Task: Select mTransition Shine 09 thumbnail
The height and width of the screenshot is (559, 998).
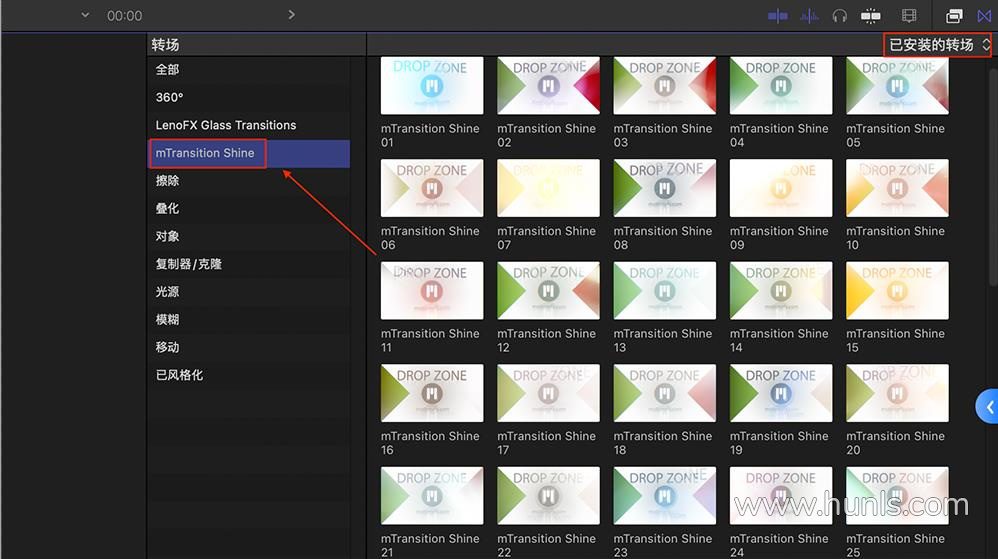Action: (x=781, y=188)
